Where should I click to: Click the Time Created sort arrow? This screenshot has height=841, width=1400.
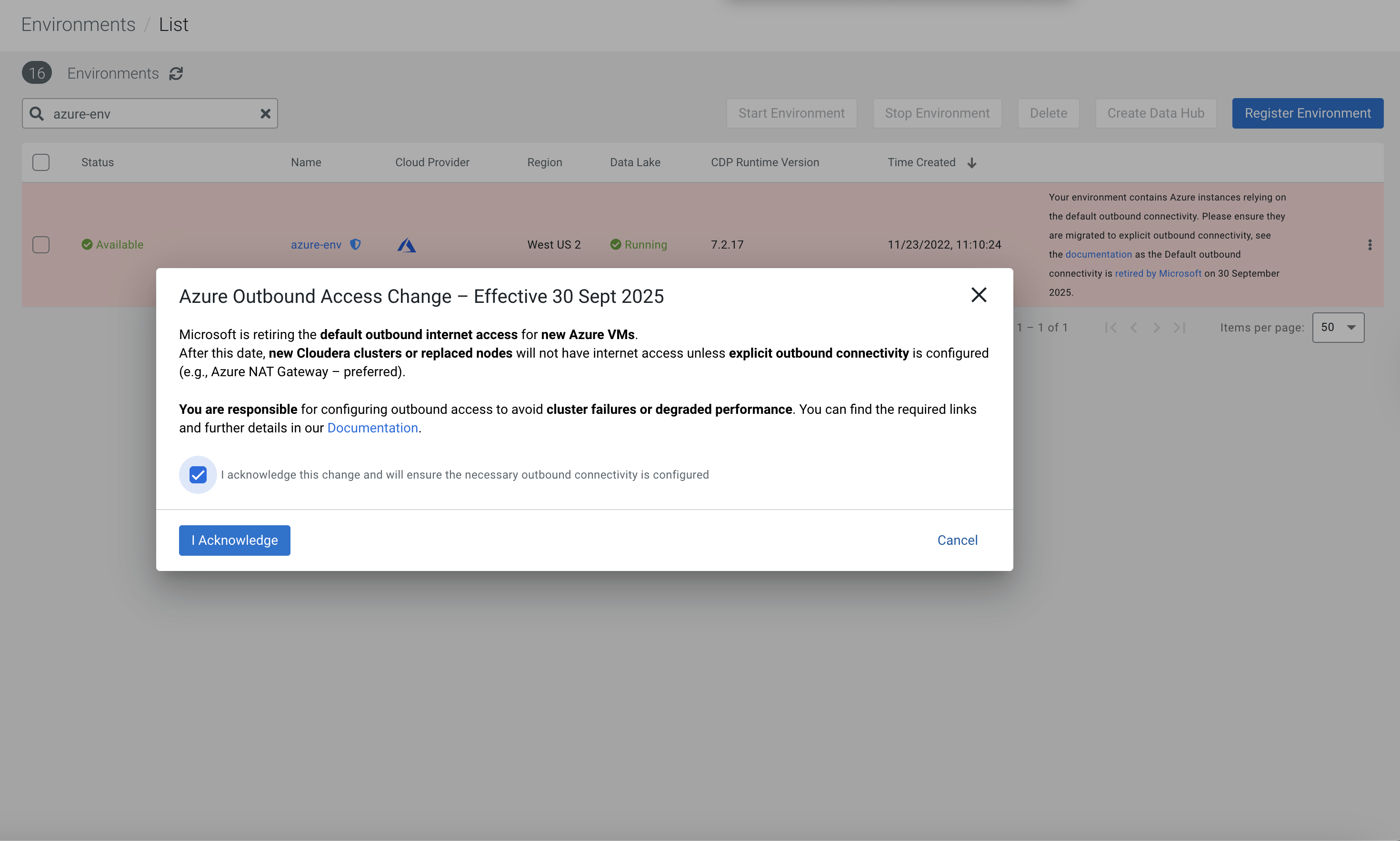(x=972, y=163)
